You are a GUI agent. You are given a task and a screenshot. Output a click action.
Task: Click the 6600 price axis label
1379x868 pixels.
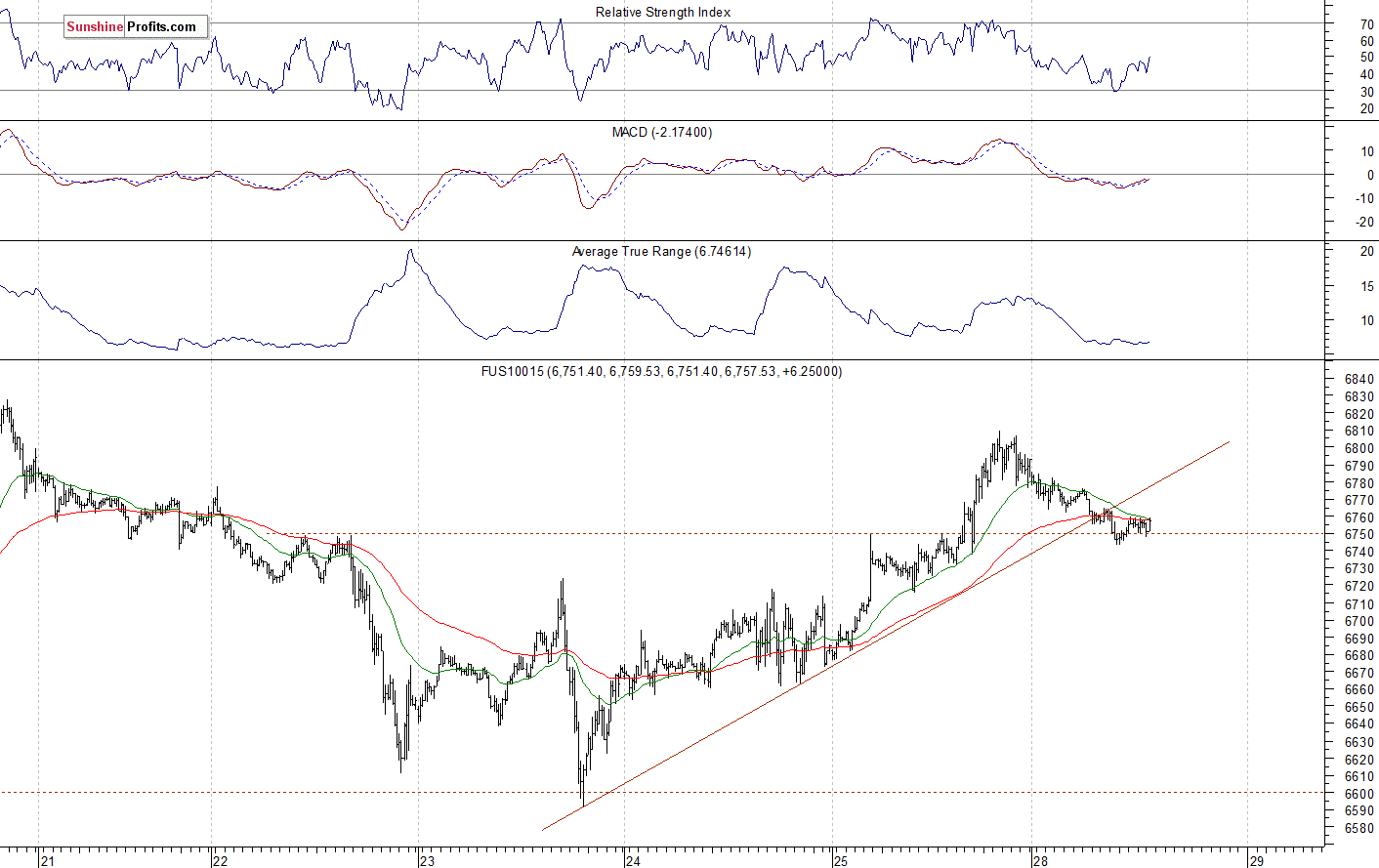coord(1359,793)
